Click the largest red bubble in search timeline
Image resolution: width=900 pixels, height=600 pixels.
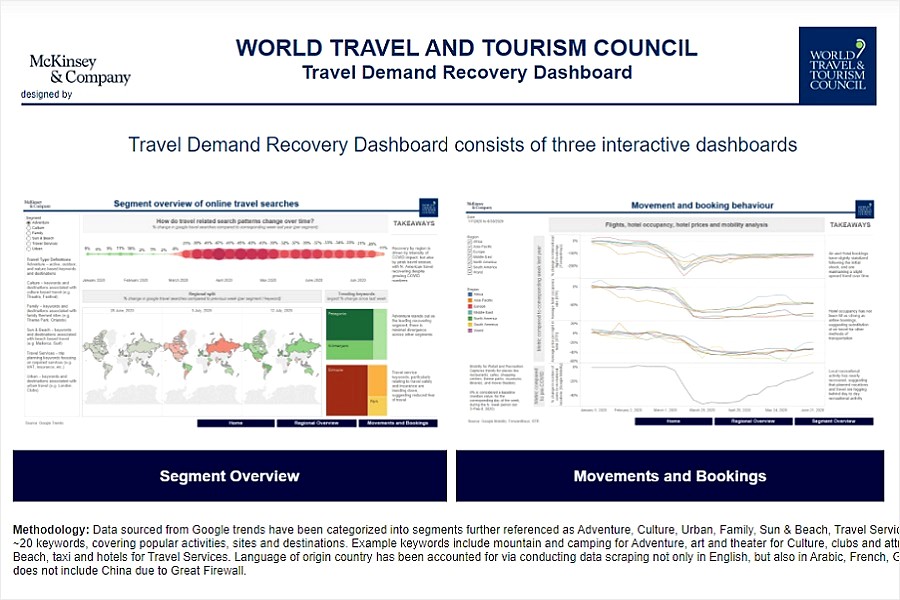tap(219, 254)
